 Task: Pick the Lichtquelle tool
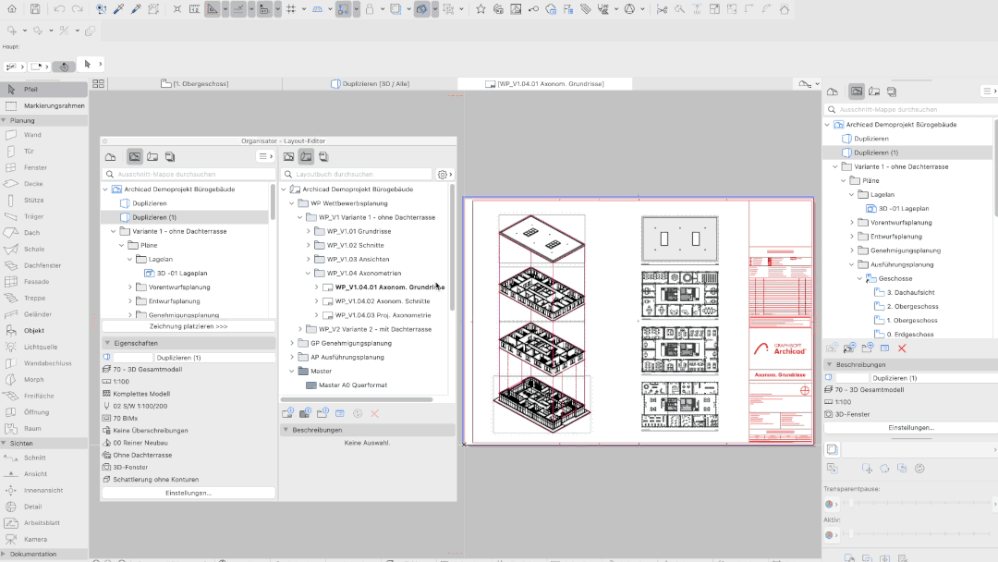tap(40, 346)
